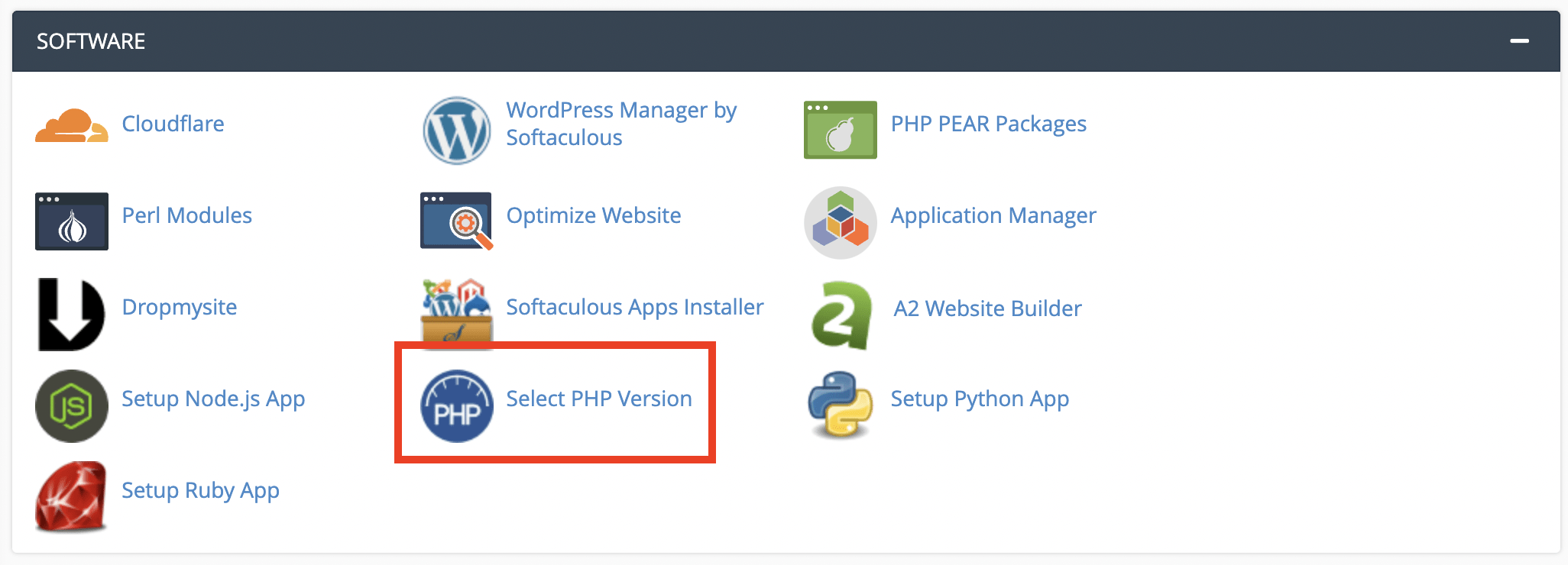Screen dimensions: 1568x565
Task: Open the Dropmysite arrow icon
Action: [x=71, y=315]
